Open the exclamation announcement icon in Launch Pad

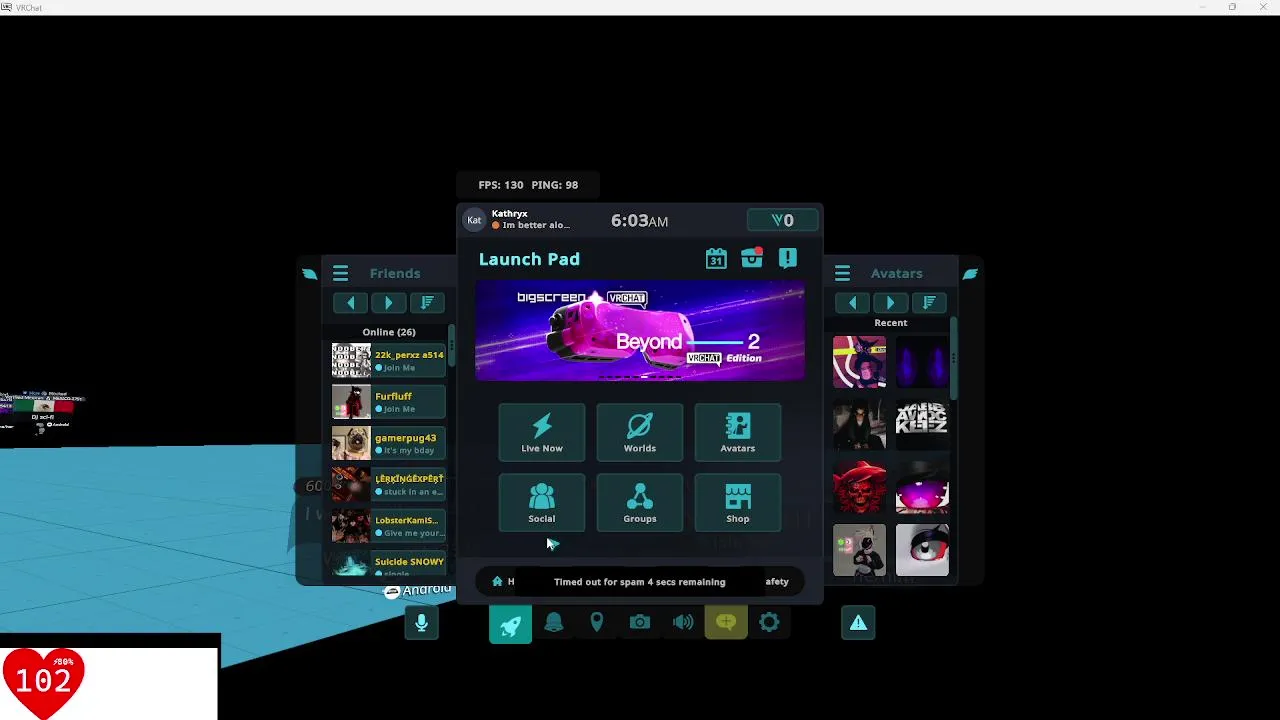(788, 258)
